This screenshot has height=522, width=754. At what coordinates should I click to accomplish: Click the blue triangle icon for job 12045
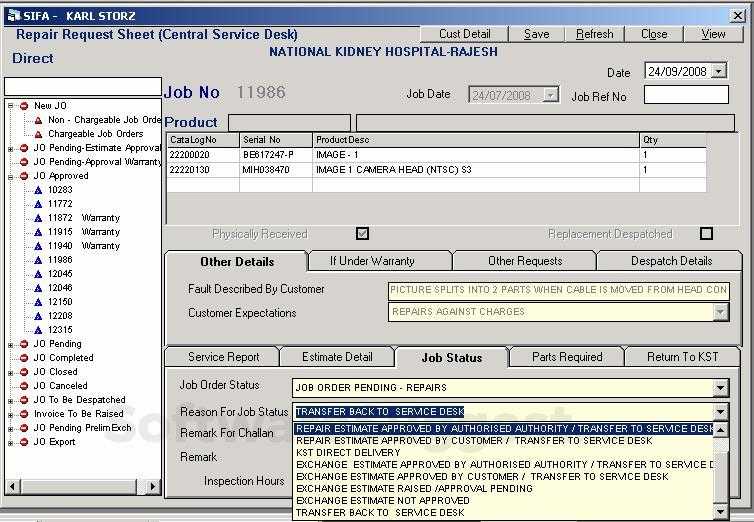[38, 274]
